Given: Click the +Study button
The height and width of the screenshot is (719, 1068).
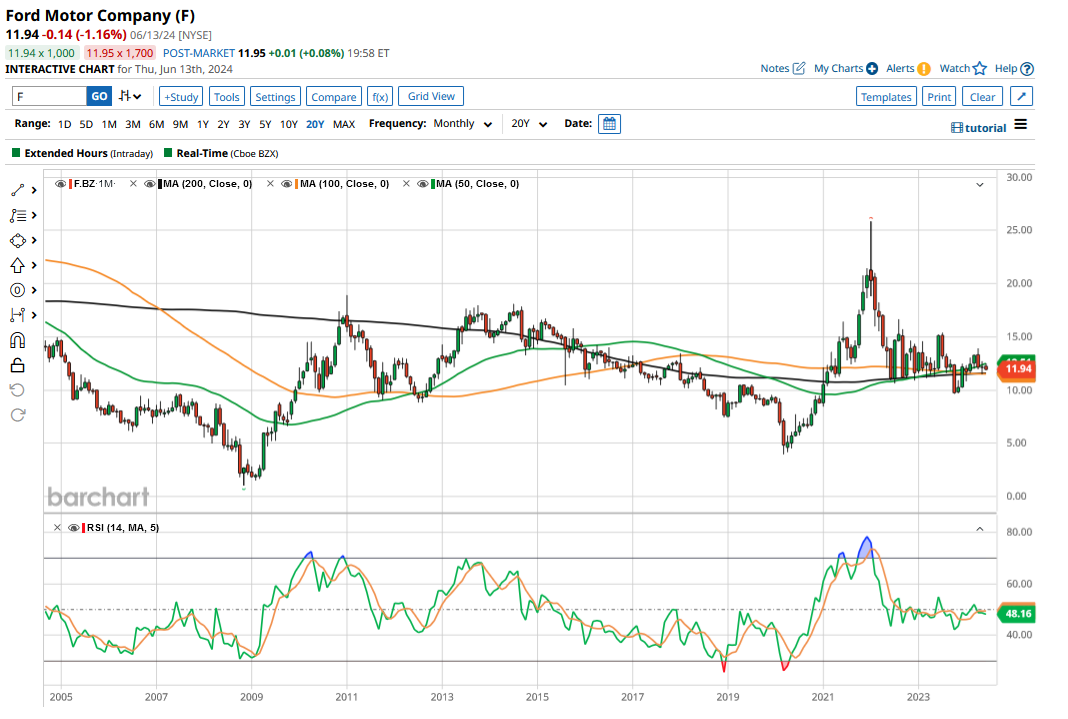Looking at the screenshot, I should pyautogui.click(x=181, y=97).
